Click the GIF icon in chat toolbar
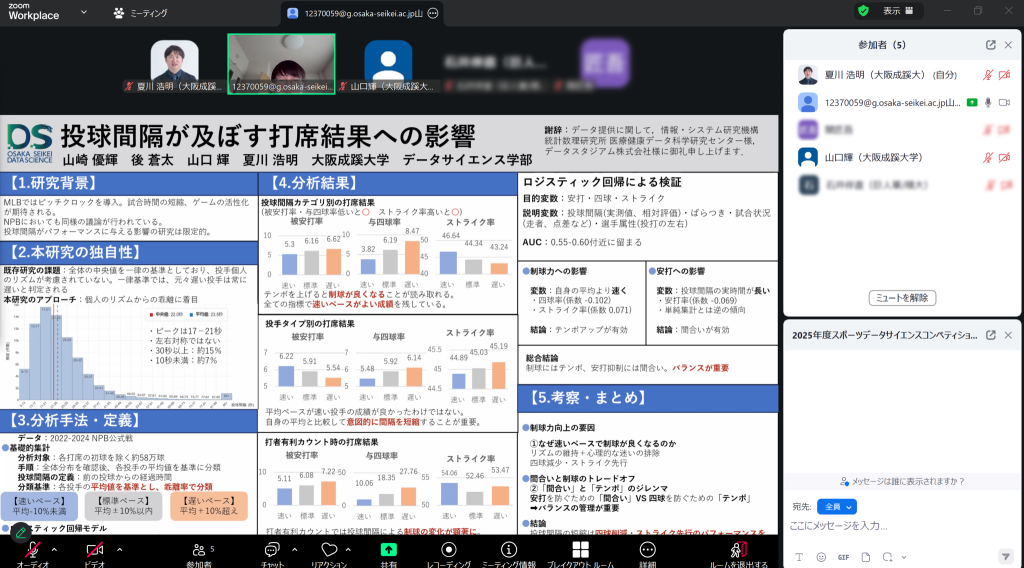This screenshot has height=568, width=1024. [842, 556]
